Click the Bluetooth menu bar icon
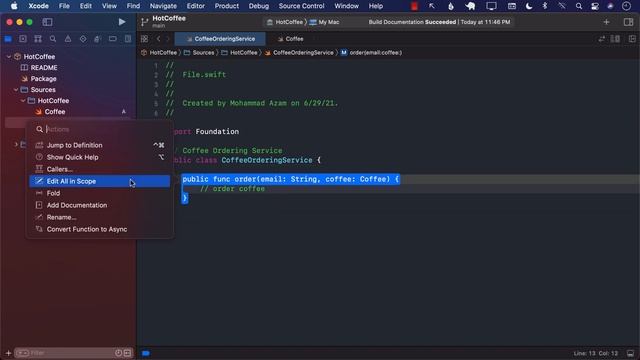The image size is (640, 360). point(544,6)
